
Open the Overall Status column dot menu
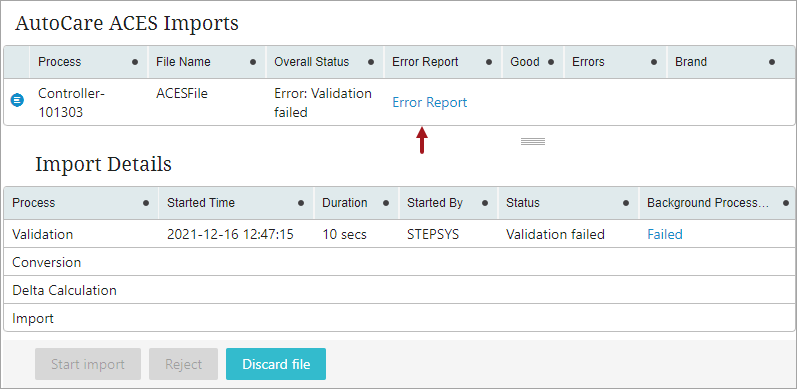point(371,62)
